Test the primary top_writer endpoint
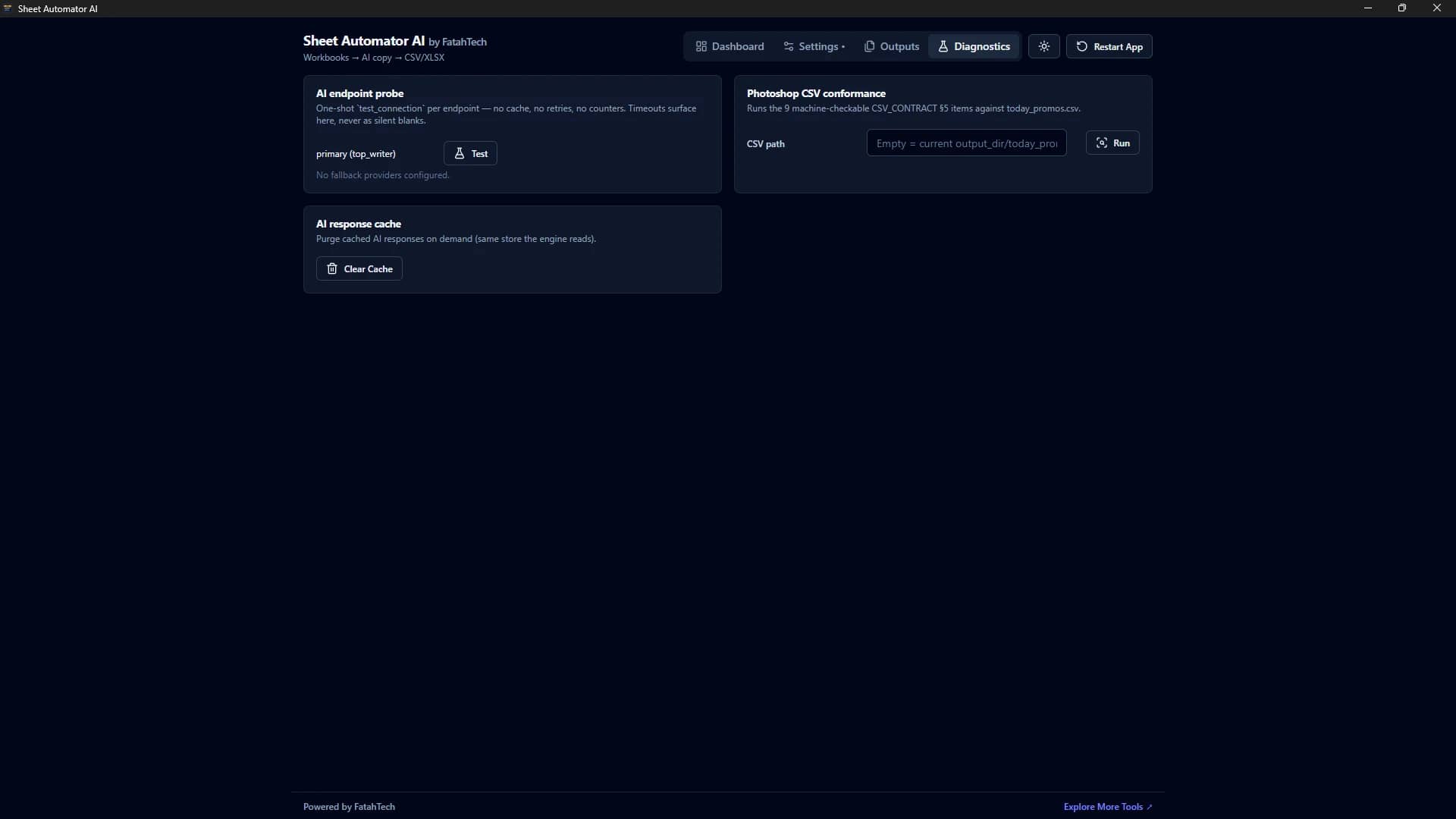Screen dimensions: 1456x819 point(470,153)
